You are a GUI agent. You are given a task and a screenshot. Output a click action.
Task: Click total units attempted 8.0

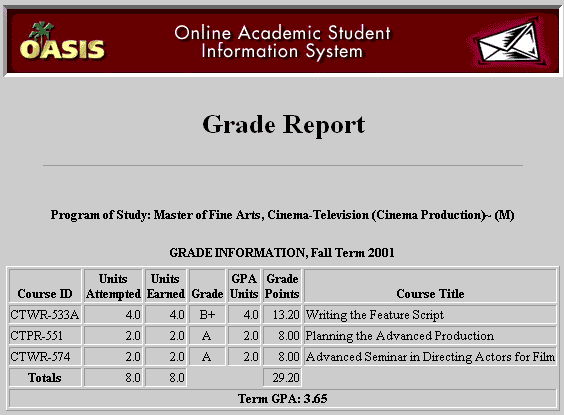click(x=113, y=377)
